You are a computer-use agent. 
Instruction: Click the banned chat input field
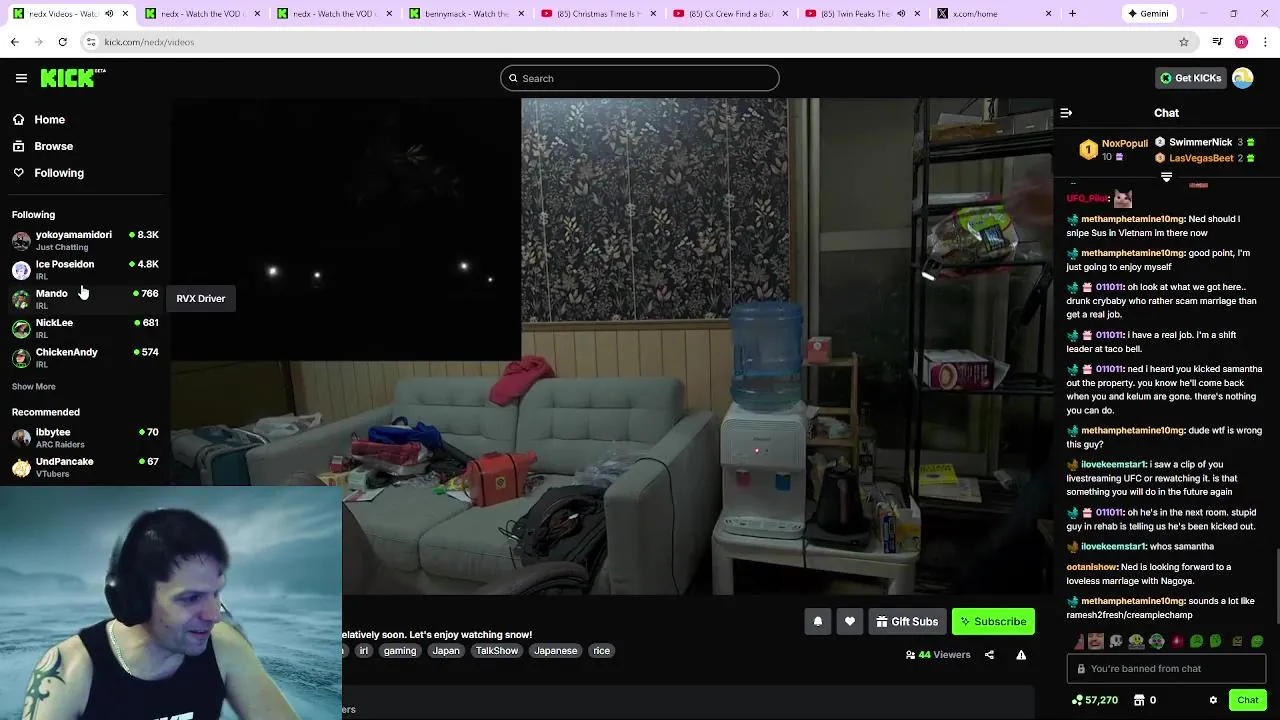click(1166, 668)
